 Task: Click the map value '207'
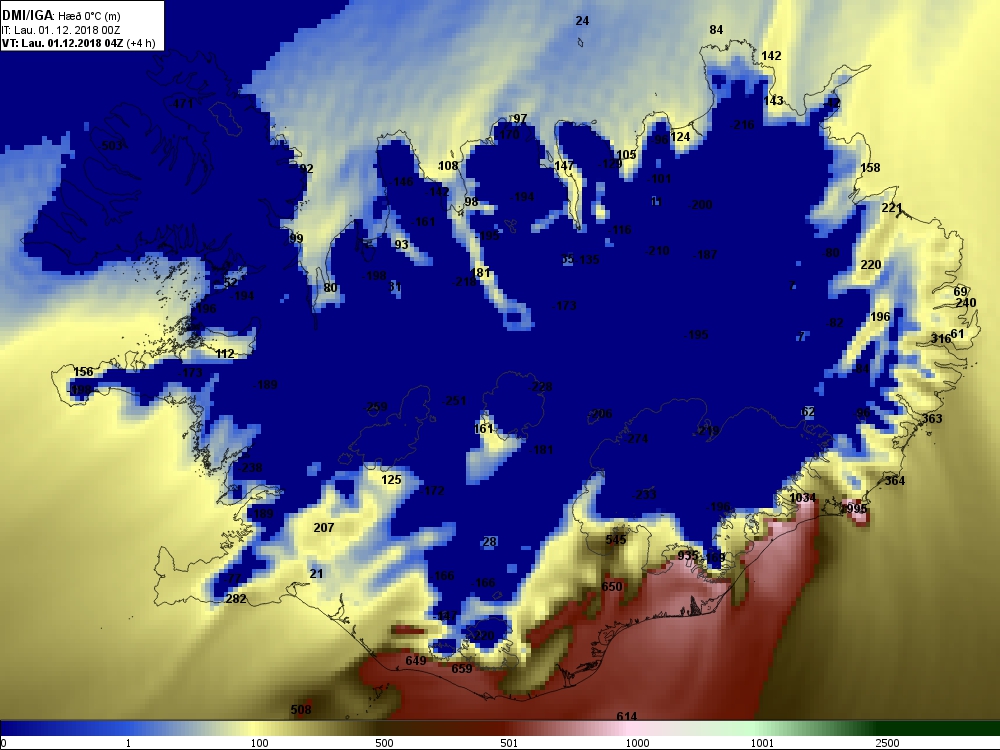(x=324, y=528)
